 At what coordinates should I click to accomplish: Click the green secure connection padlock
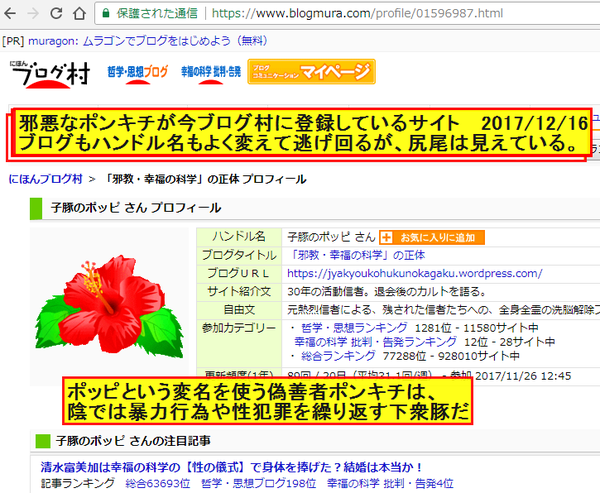coord(106,13)
